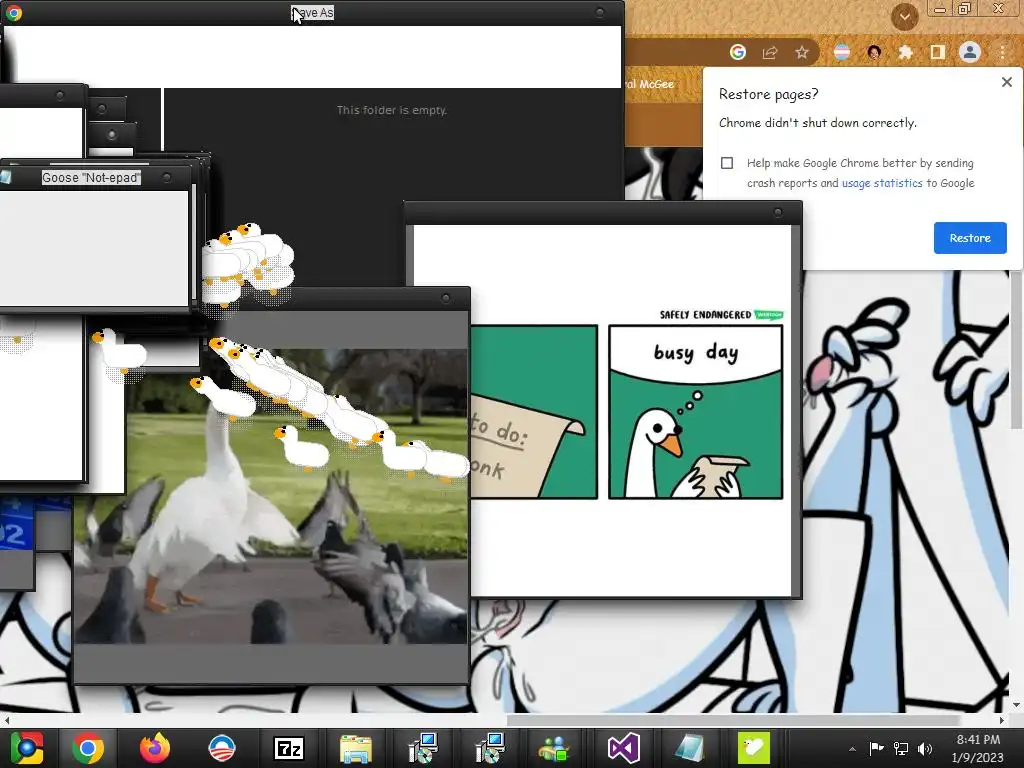Click the Google icon in Chrome's address bar
The image size is (1024, 768).
coord(738,52)
